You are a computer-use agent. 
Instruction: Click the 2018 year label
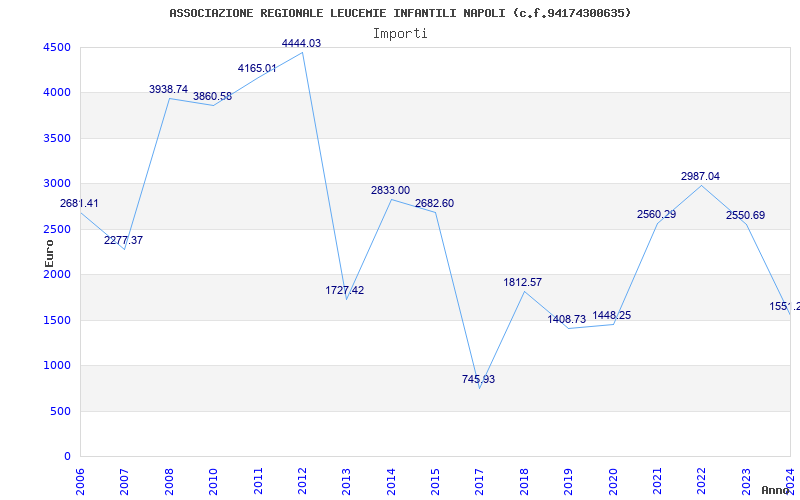click(x=524, y=482)
